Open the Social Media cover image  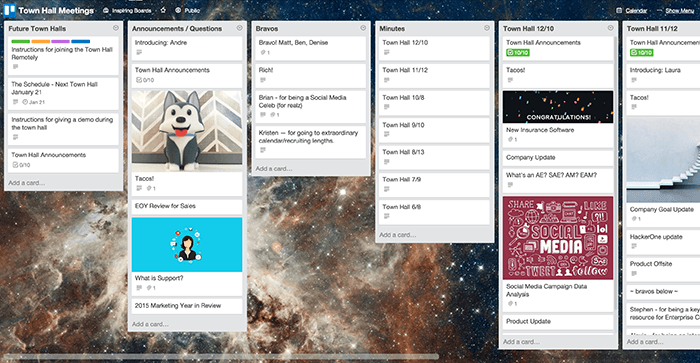[x=558, y=238]
